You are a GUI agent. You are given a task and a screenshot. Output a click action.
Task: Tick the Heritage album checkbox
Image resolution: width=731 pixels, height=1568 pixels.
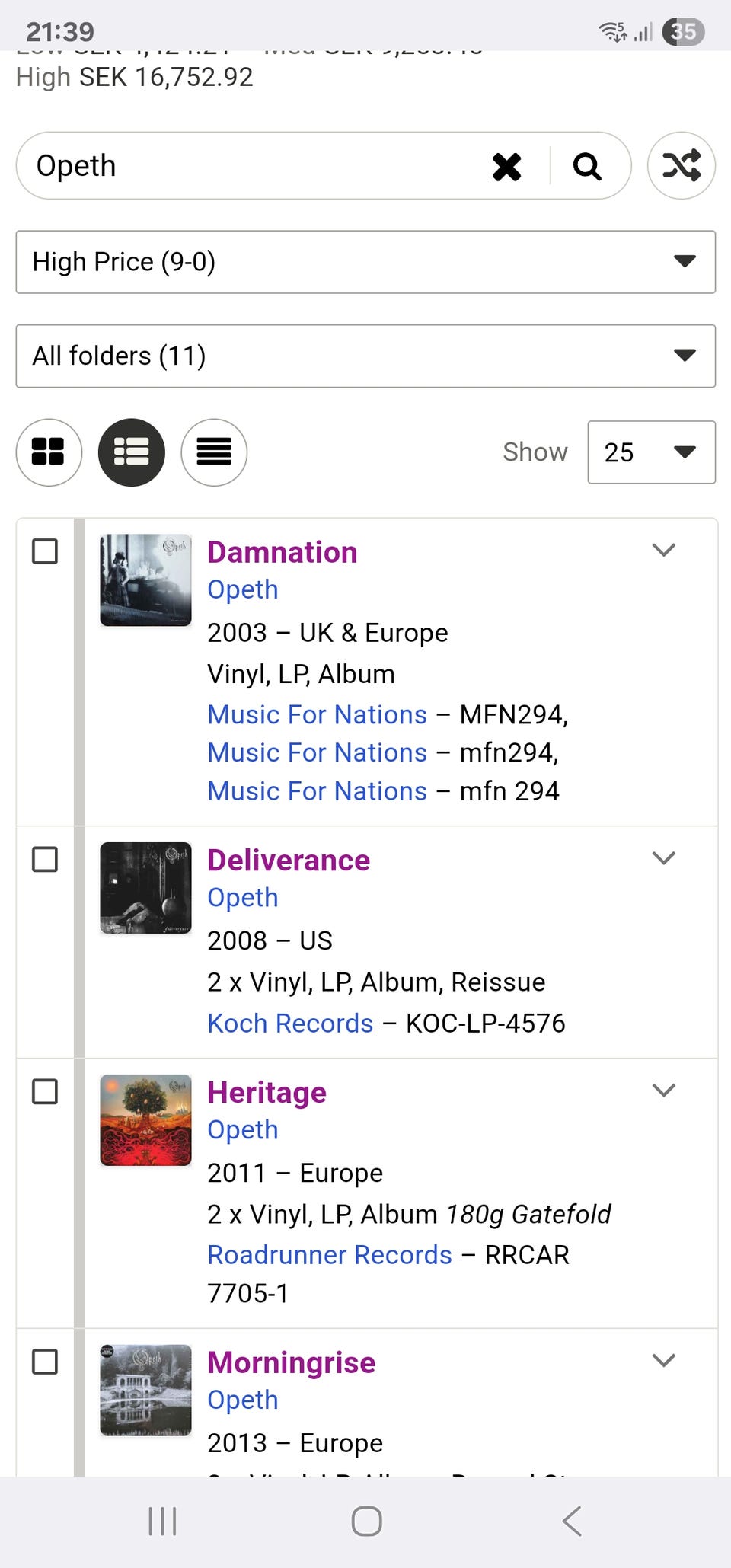click(45, 1092)
